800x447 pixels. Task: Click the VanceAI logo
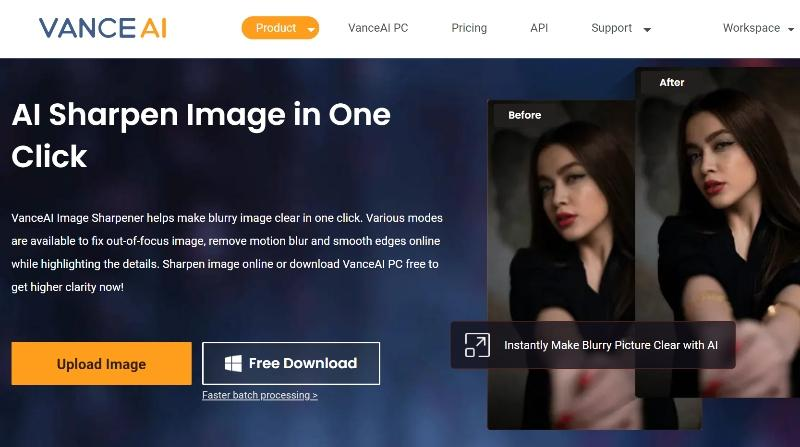pyautogui.click(x=102, y=28)
